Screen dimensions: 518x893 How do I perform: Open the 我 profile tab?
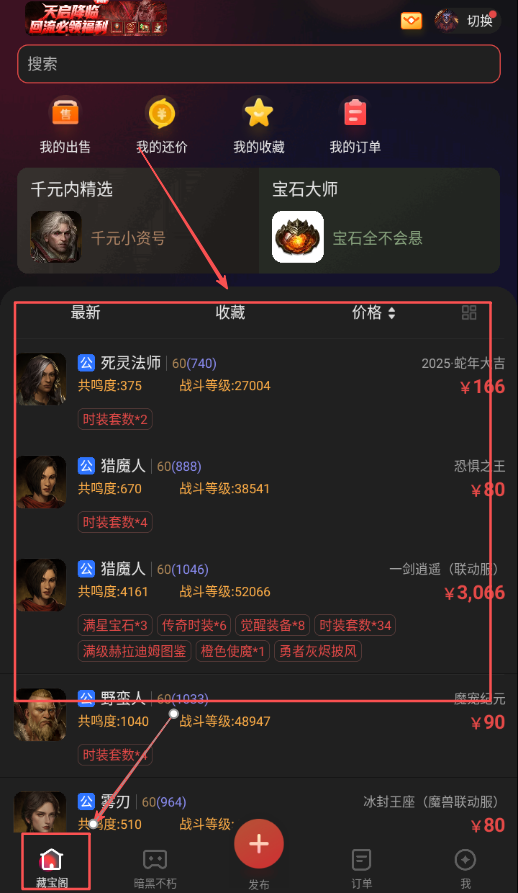pos(465,868)
